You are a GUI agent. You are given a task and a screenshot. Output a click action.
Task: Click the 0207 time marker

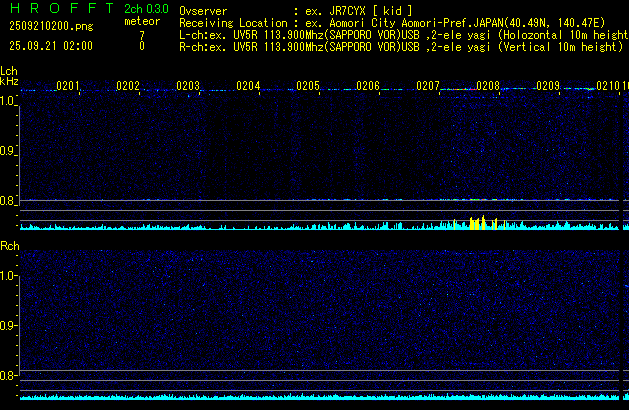[x=428, y=86]
